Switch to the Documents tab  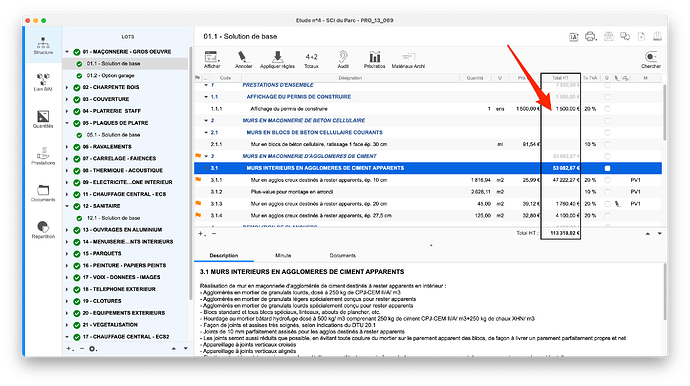point(342,255)
